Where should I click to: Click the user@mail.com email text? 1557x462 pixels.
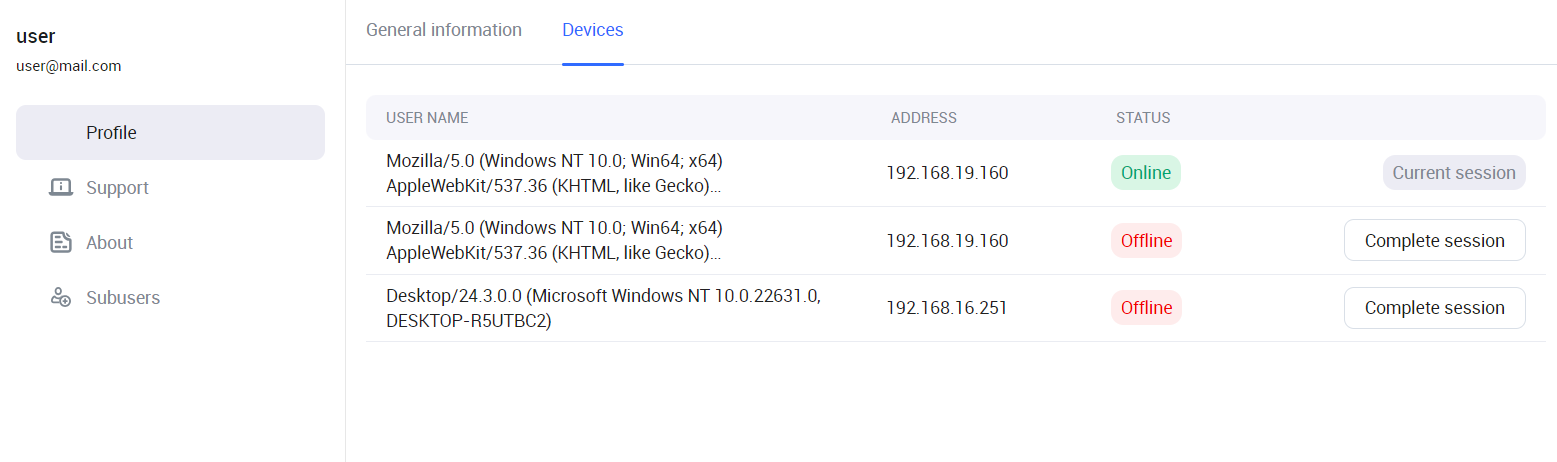coord(69,66)
